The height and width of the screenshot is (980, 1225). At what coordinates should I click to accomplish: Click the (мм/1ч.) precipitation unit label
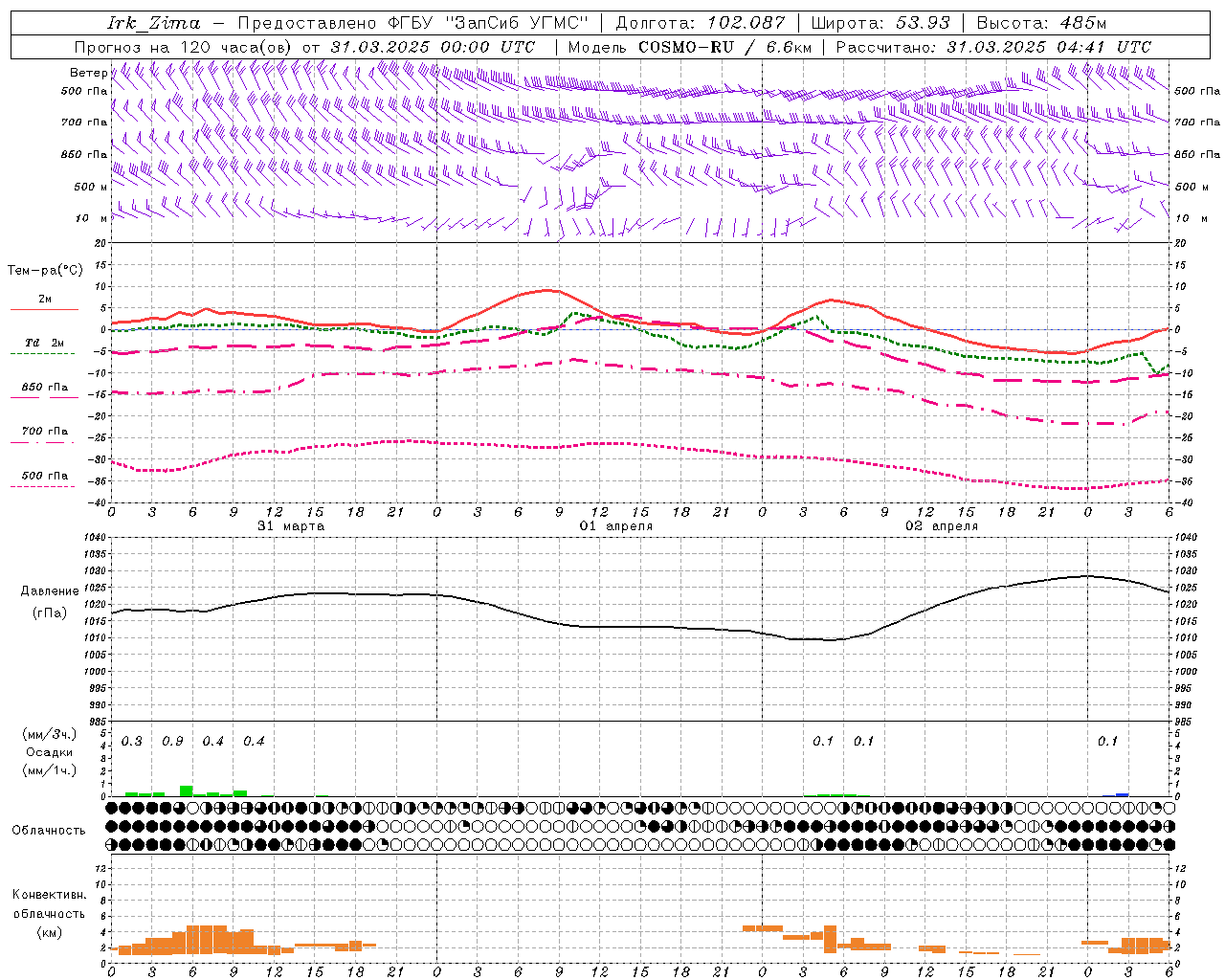coord(50,769)
